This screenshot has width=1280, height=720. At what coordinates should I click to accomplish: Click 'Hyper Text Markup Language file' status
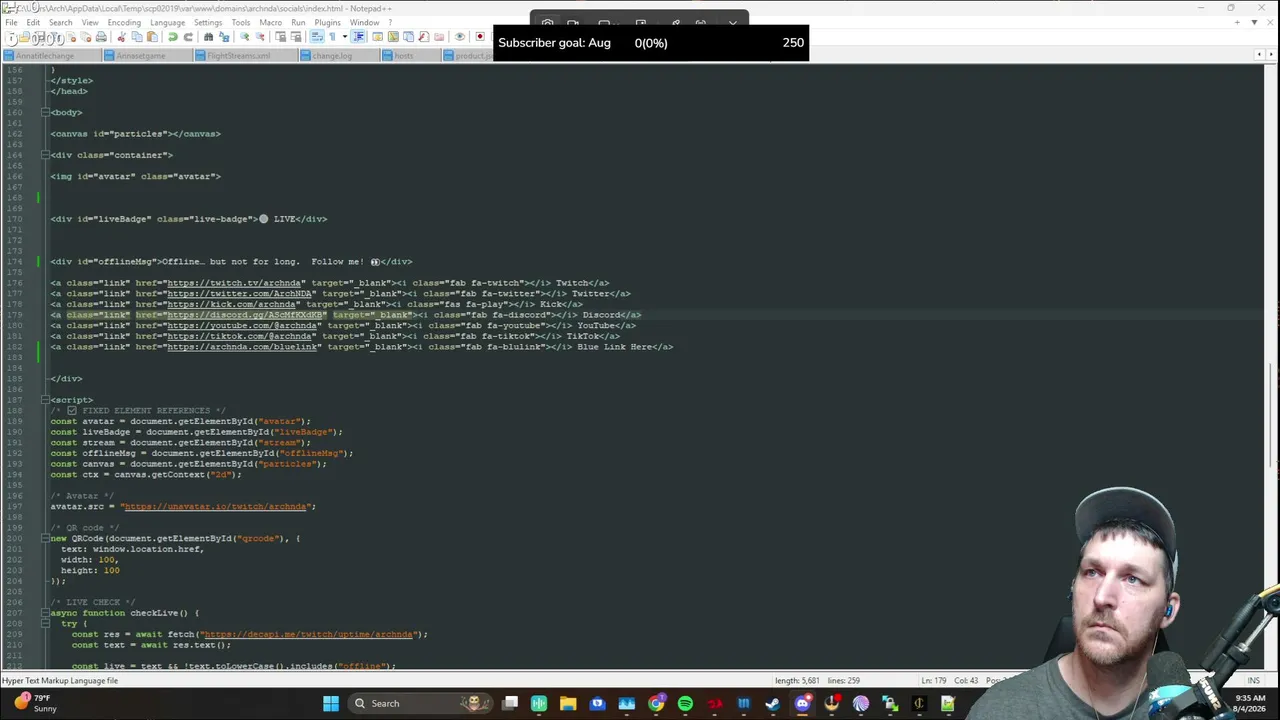pos(60,681)
